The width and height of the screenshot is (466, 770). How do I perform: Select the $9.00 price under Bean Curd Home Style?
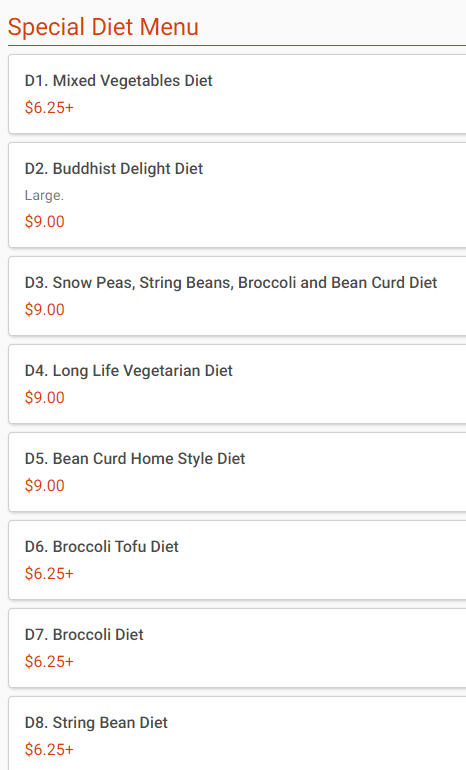(x=45, y=485)
